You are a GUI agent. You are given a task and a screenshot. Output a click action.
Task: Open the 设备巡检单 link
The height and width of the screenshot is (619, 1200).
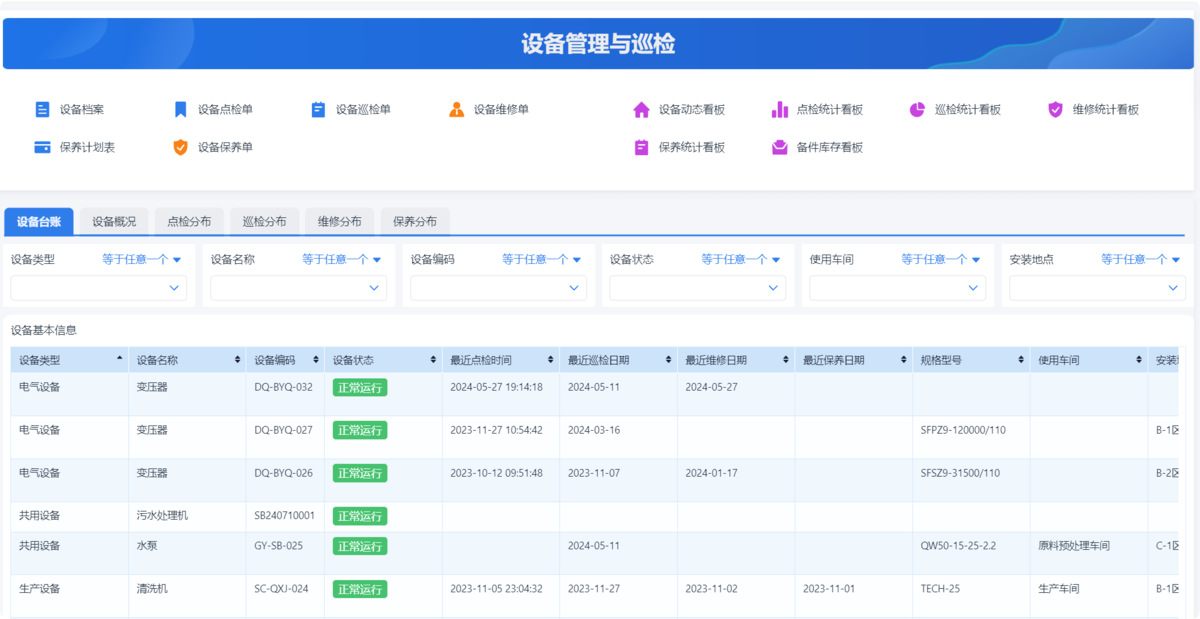pos(363,110)
